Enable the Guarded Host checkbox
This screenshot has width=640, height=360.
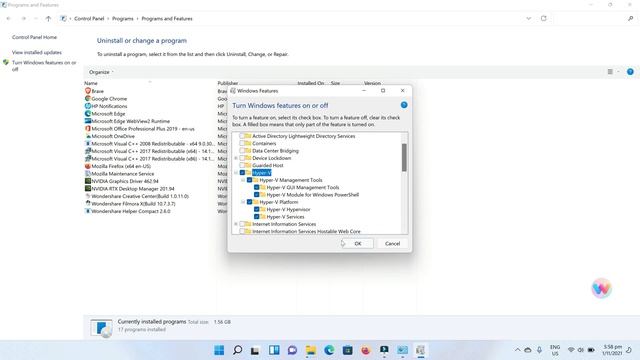coord(242,165)
